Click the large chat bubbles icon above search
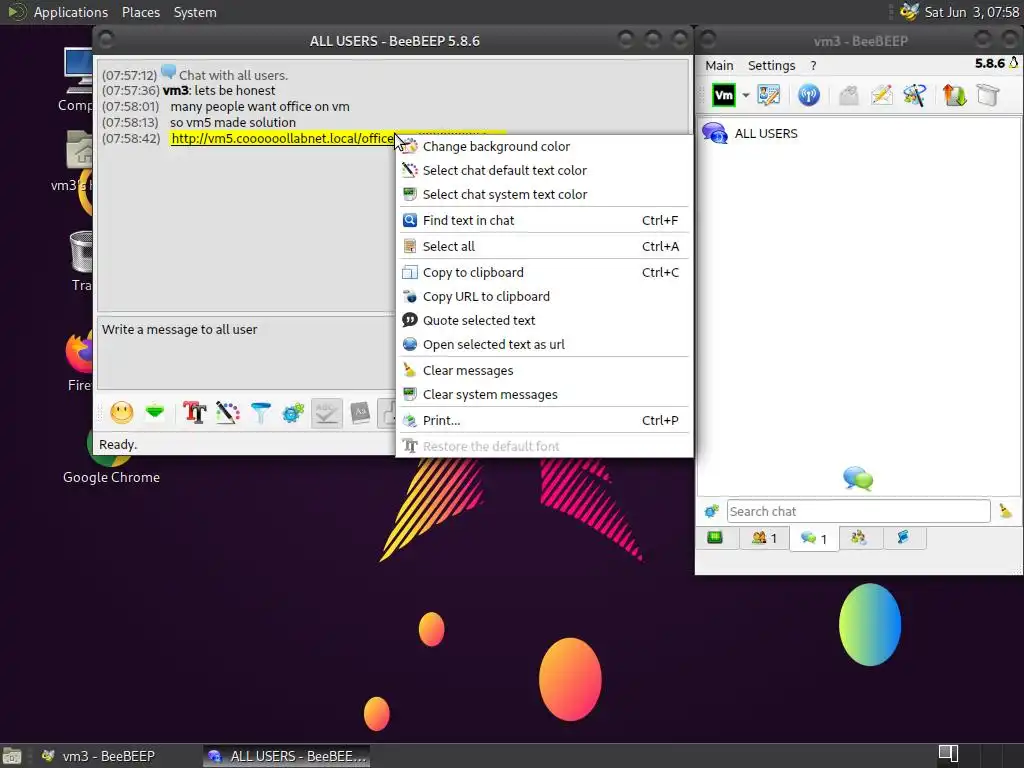The image size is (1024, 768). 858,479
